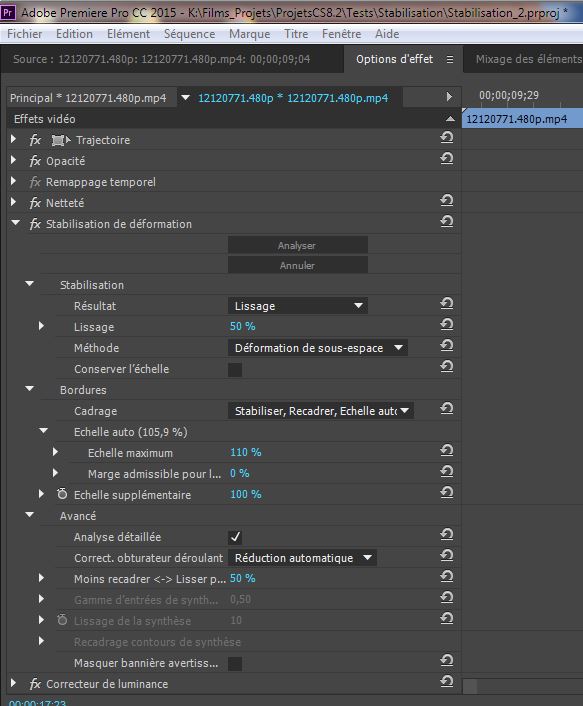The width and height of the screenshot is (583, 706).
Task: Expand the Opacité effect
Action: coord(14,160)
